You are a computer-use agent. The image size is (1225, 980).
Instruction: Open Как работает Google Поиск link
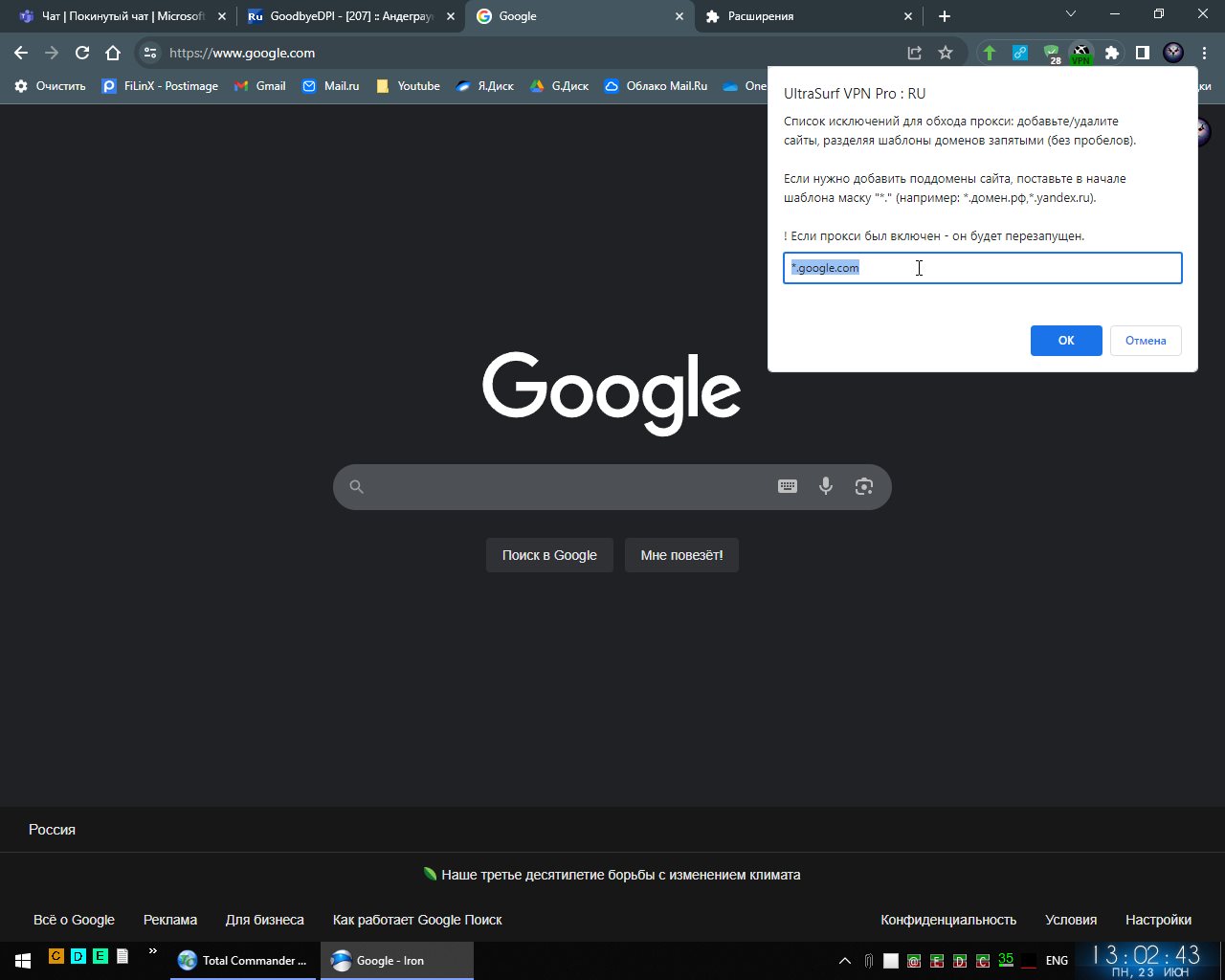click(417, 920)
